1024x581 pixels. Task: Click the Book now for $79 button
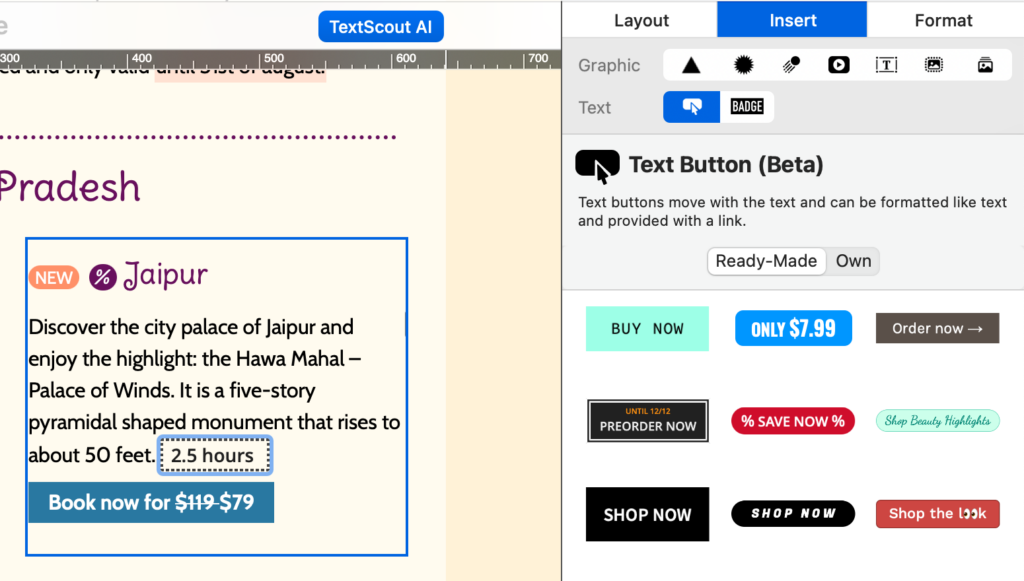click(x=151, y=503)
